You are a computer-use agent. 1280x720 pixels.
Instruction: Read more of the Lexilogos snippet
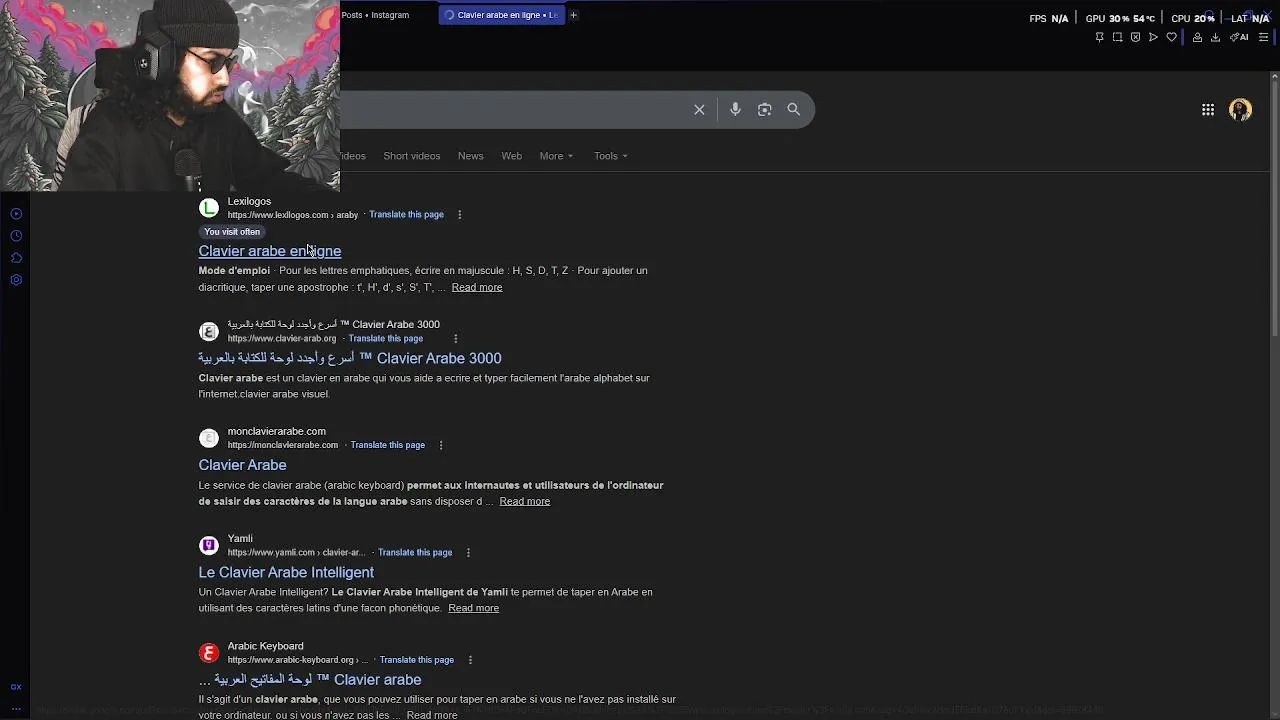pos(476,288)
